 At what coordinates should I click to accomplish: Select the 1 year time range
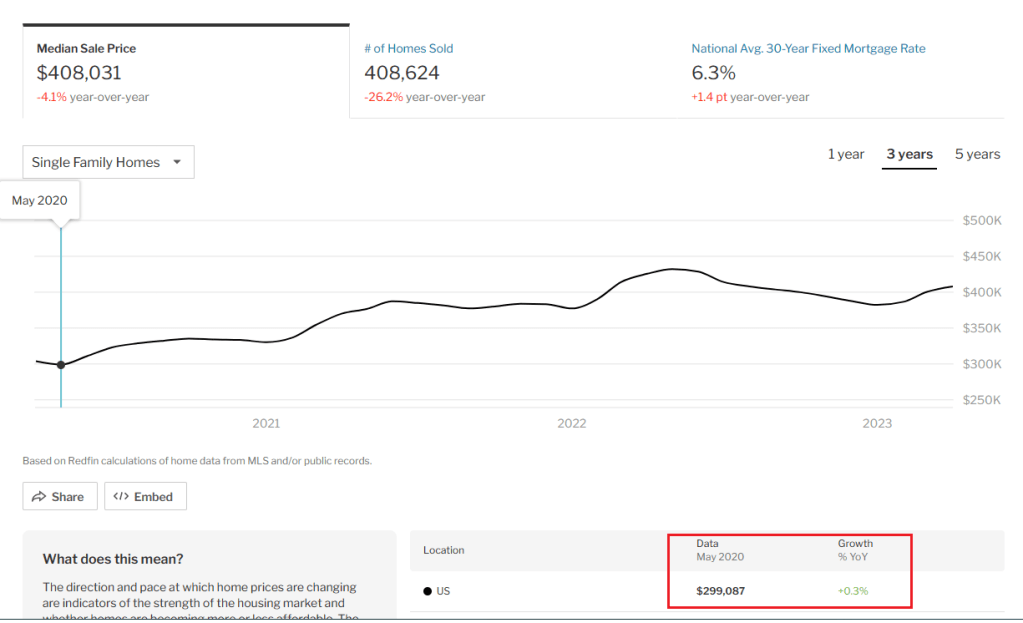point(845,154)
